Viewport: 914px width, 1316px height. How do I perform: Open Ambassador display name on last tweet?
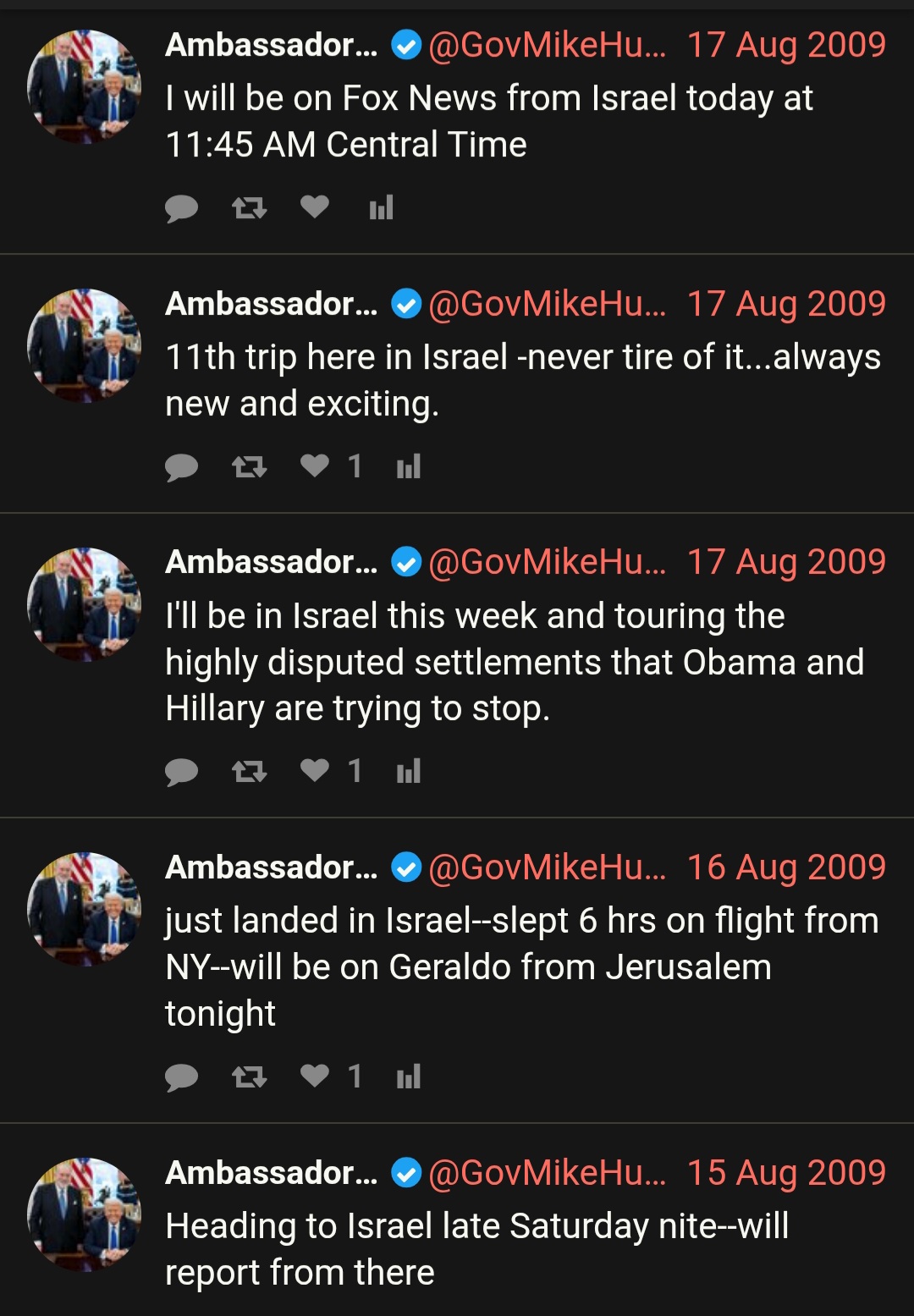point(272,1173)
